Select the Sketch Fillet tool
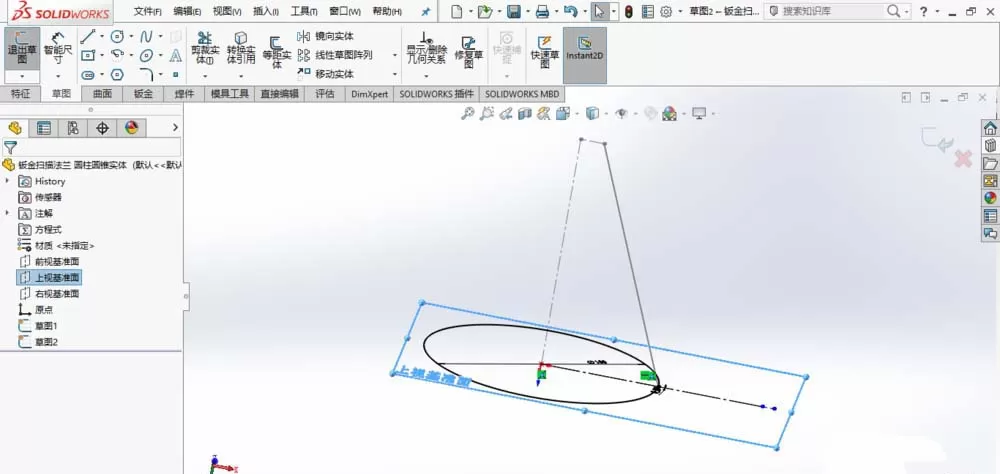 (146, 75)
